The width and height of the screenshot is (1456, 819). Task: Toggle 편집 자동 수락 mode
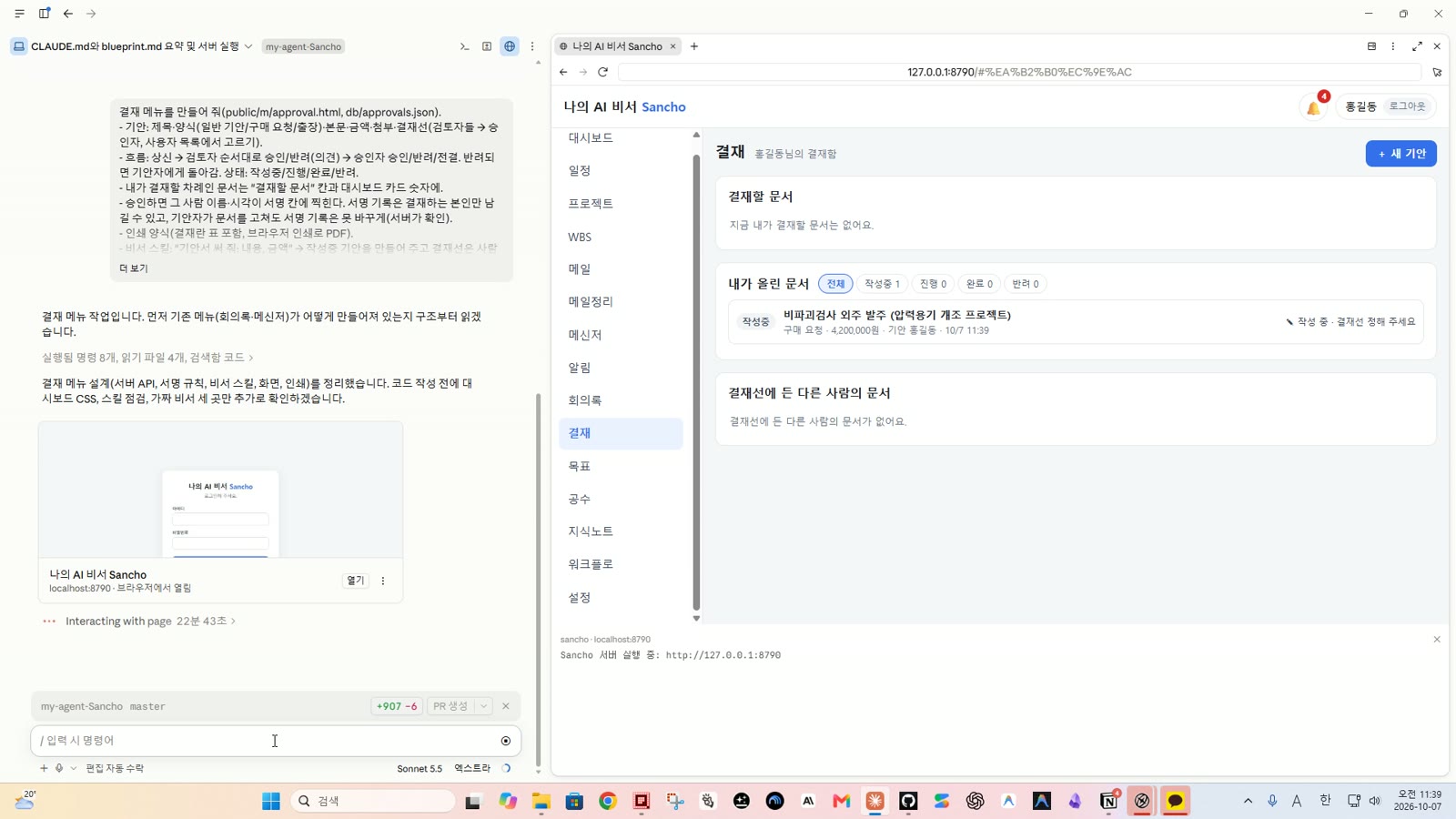115,768
